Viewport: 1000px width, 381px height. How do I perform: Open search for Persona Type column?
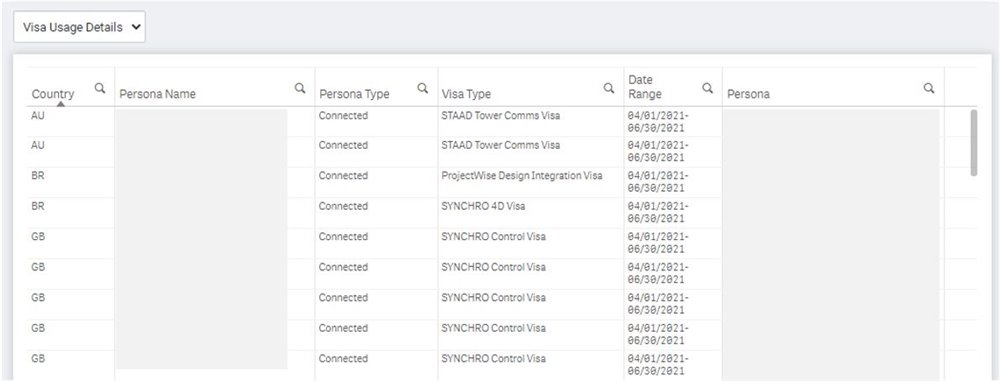[422, 88]
